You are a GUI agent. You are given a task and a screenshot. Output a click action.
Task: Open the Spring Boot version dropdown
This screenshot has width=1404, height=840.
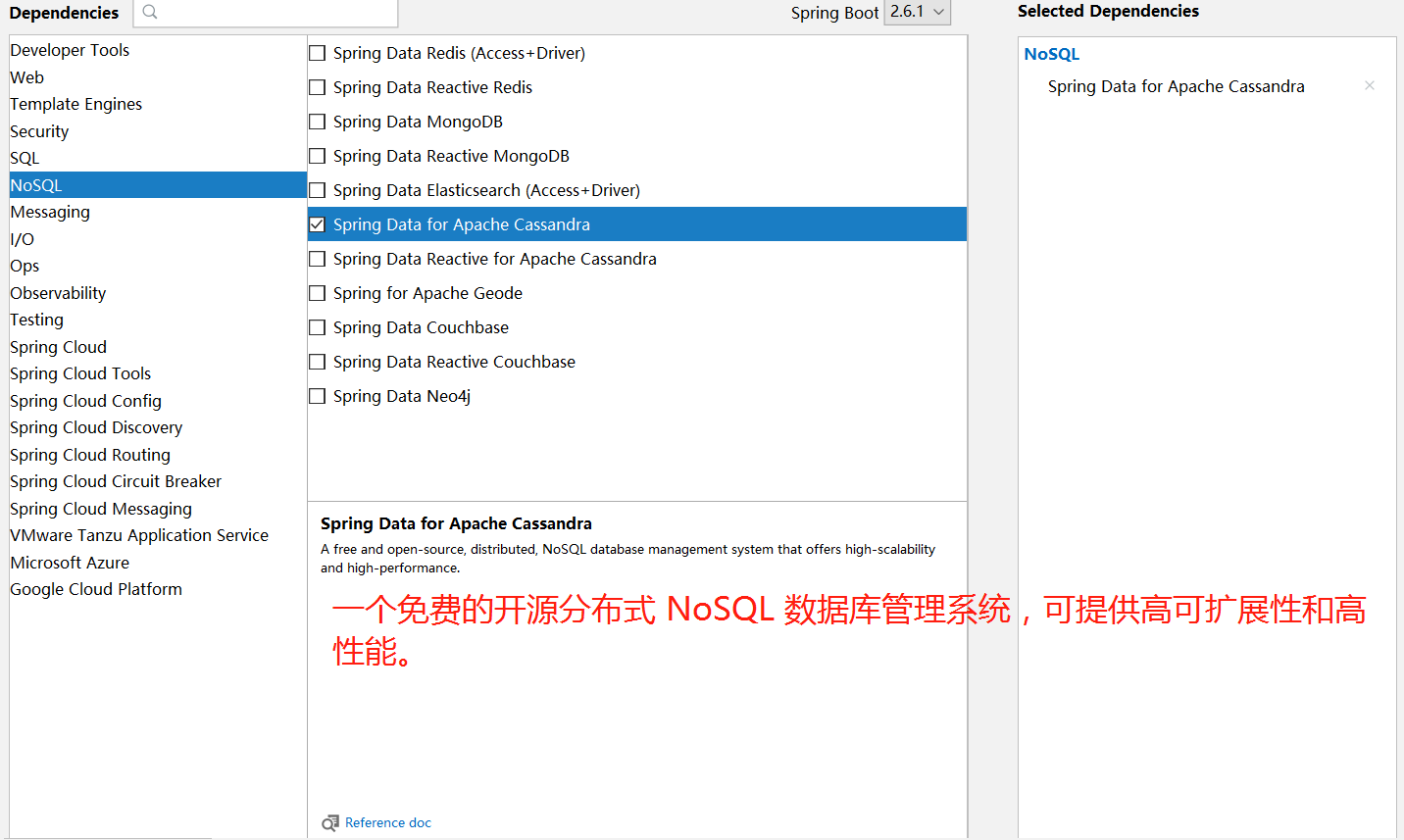pos(917,12)
